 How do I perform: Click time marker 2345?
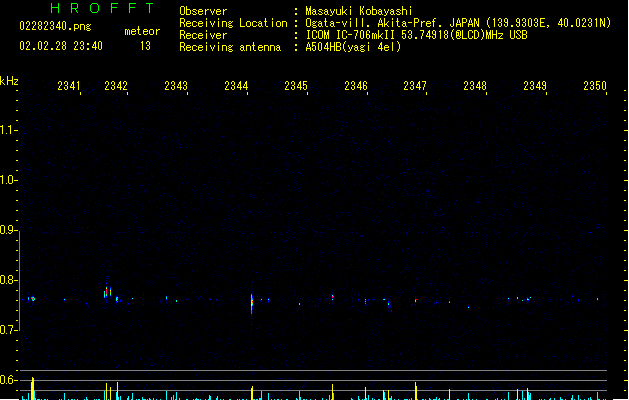pyautogui.click(x=296, y=86)
